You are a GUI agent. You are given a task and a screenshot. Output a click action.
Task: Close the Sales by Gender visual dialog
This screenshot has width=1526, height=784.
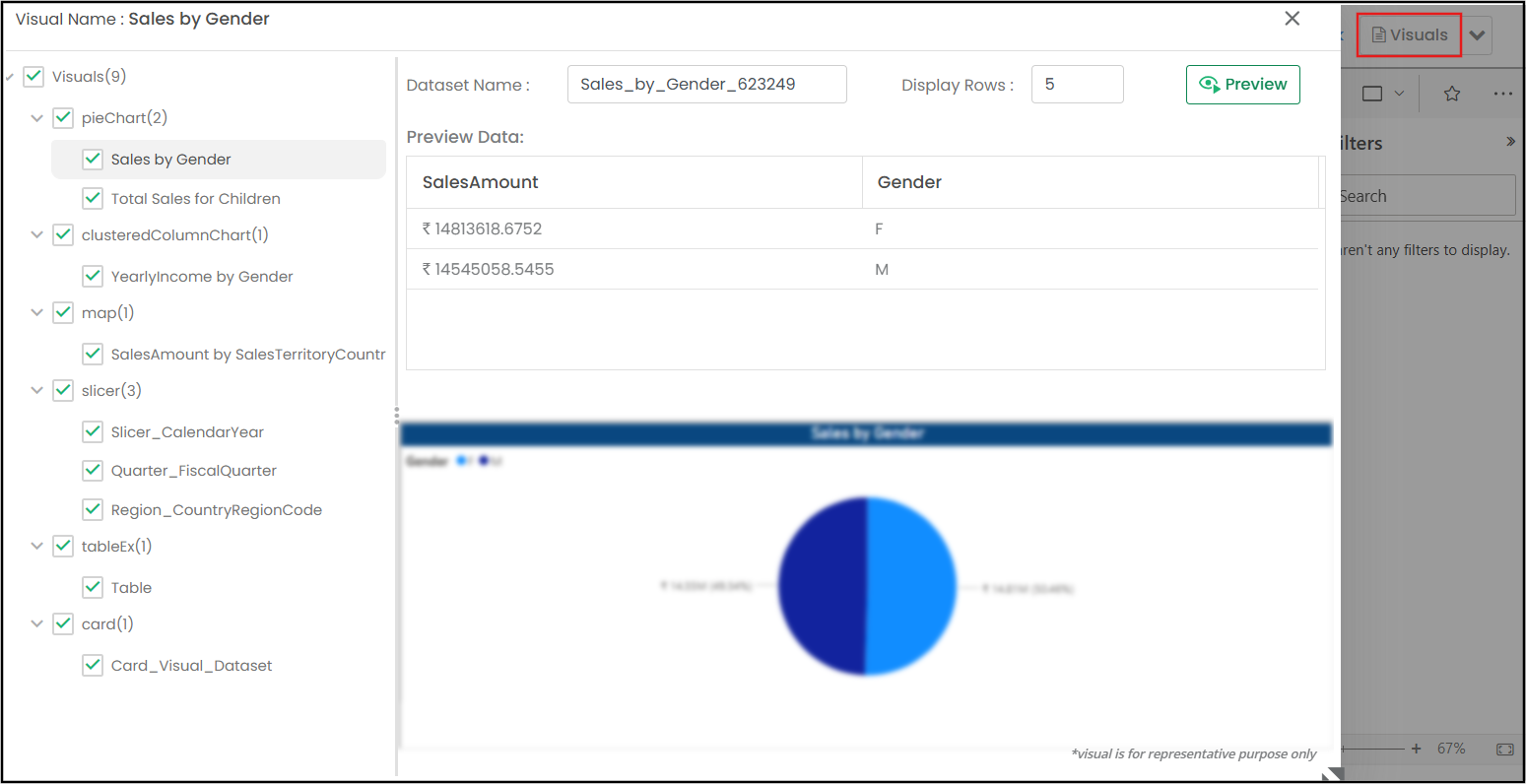coord(1293,19)
